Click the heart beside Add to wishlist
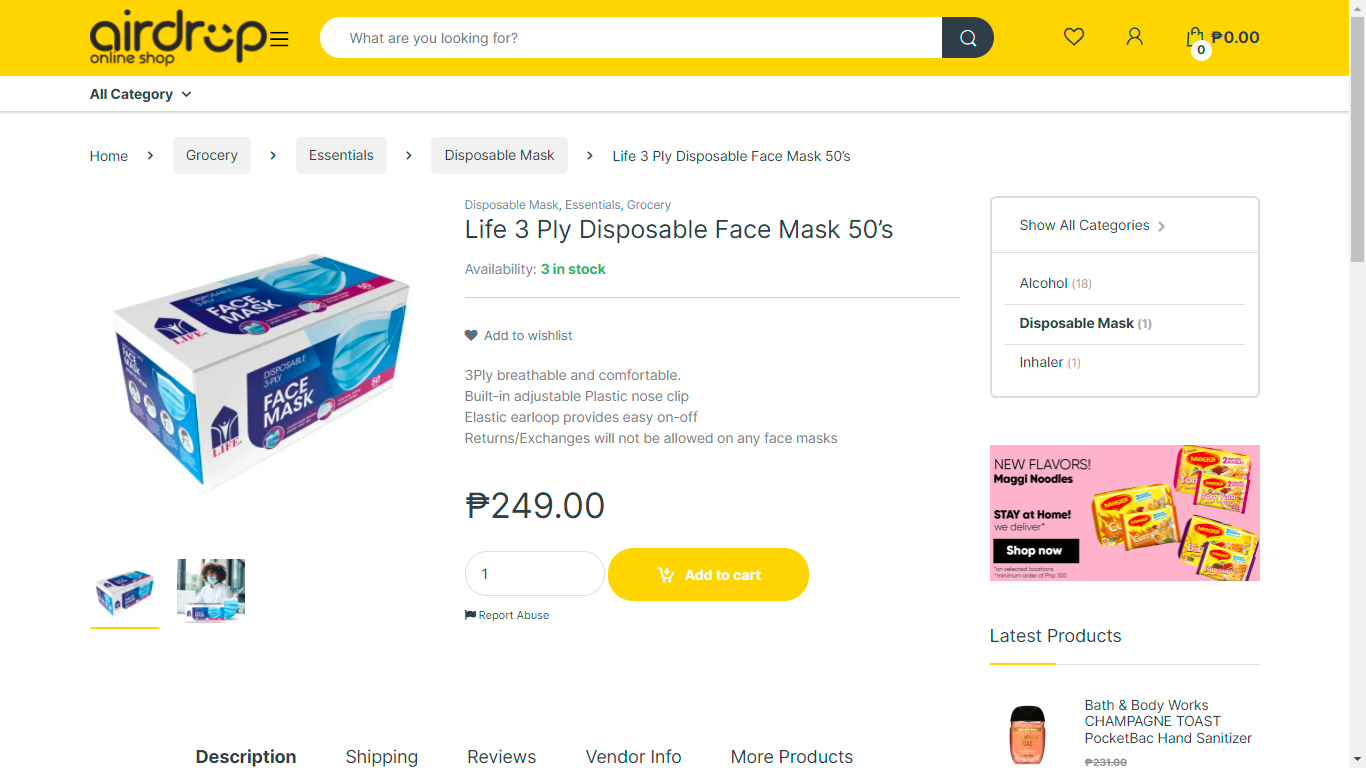 pos(471,336)
